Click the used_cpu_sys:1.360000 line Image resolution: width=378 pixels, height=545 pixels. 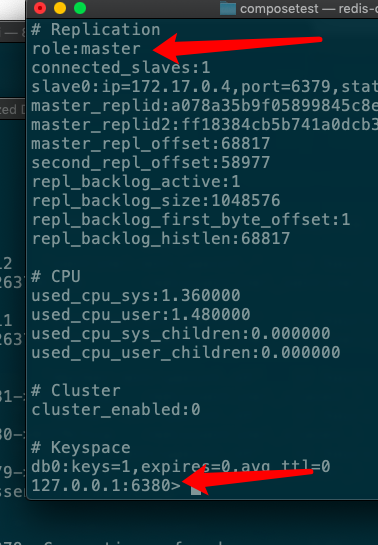[x=136, y=296]
